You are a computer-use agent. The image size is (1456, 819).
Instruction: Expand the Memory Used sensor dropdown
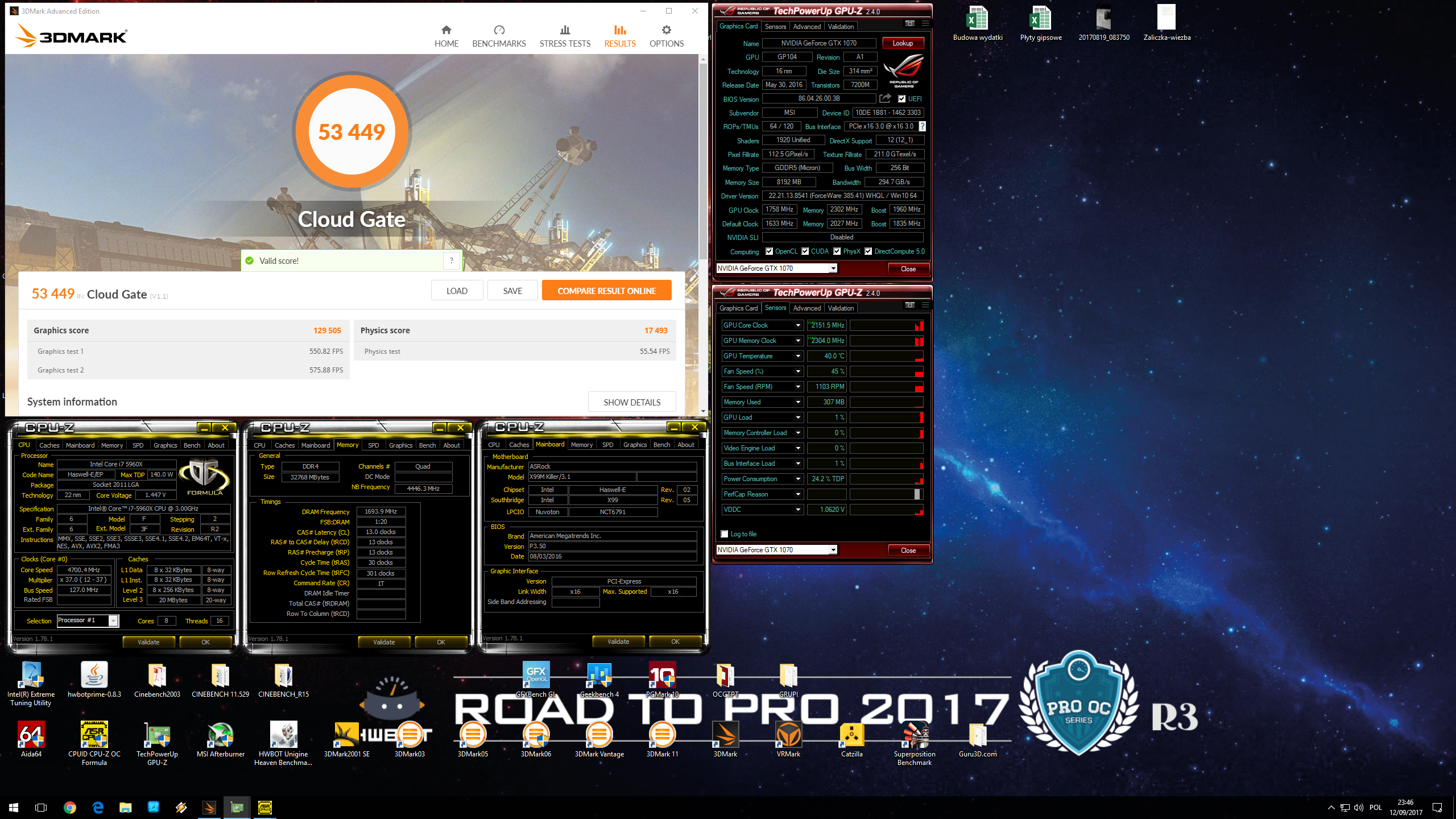798,402
